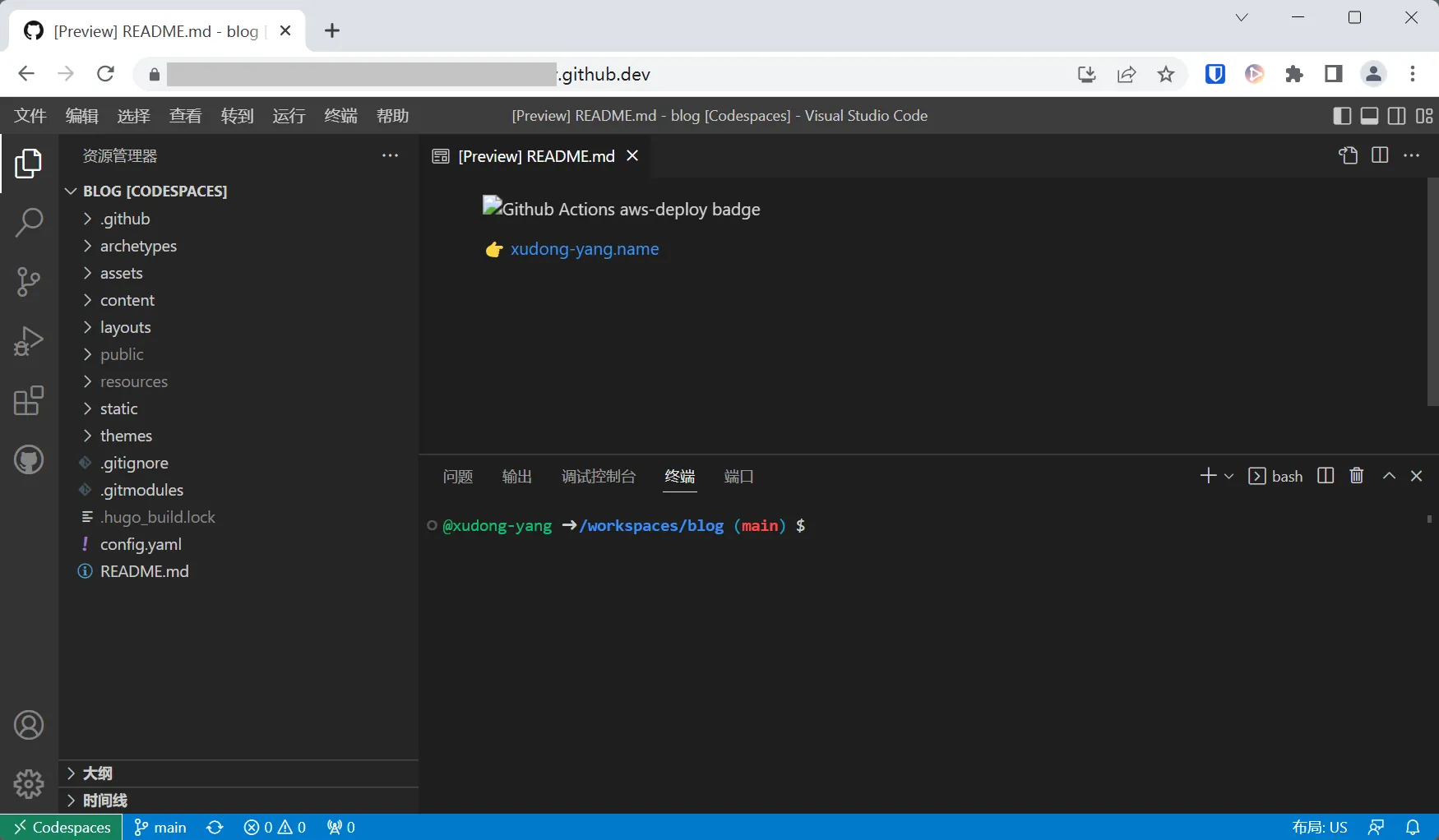Open the Source Control view
The height and width of the screenshot is (840, 1439).
[x=29, y=282]
